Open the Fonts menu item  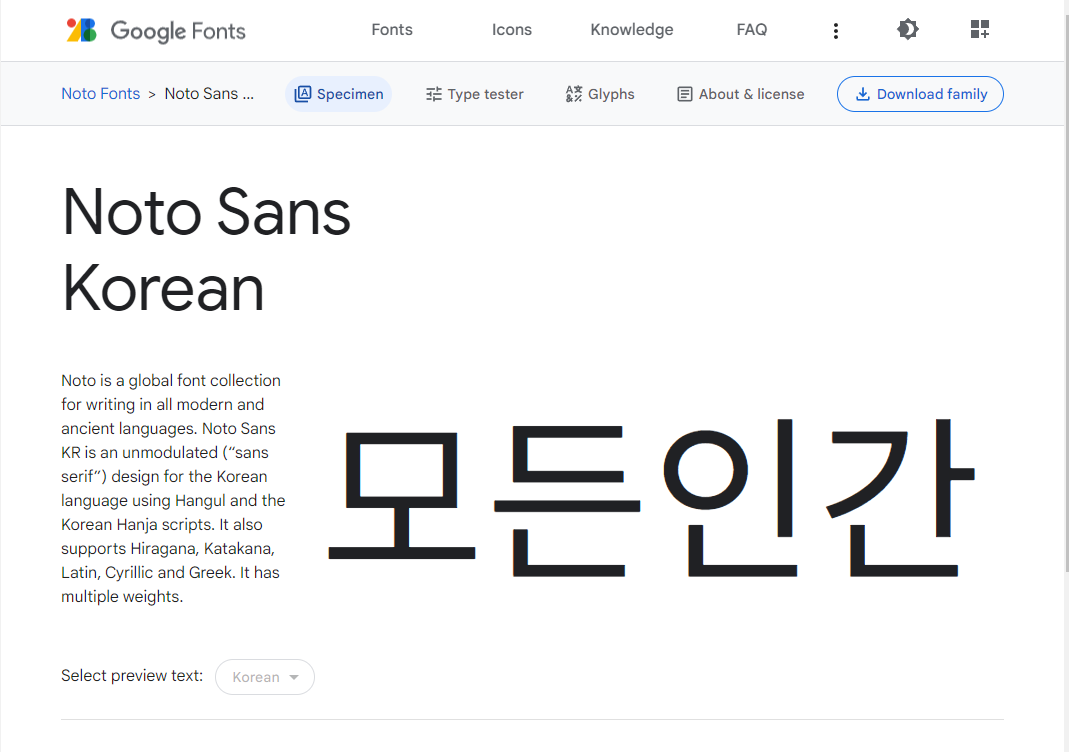pyautogui.click(x=392, y=30)
